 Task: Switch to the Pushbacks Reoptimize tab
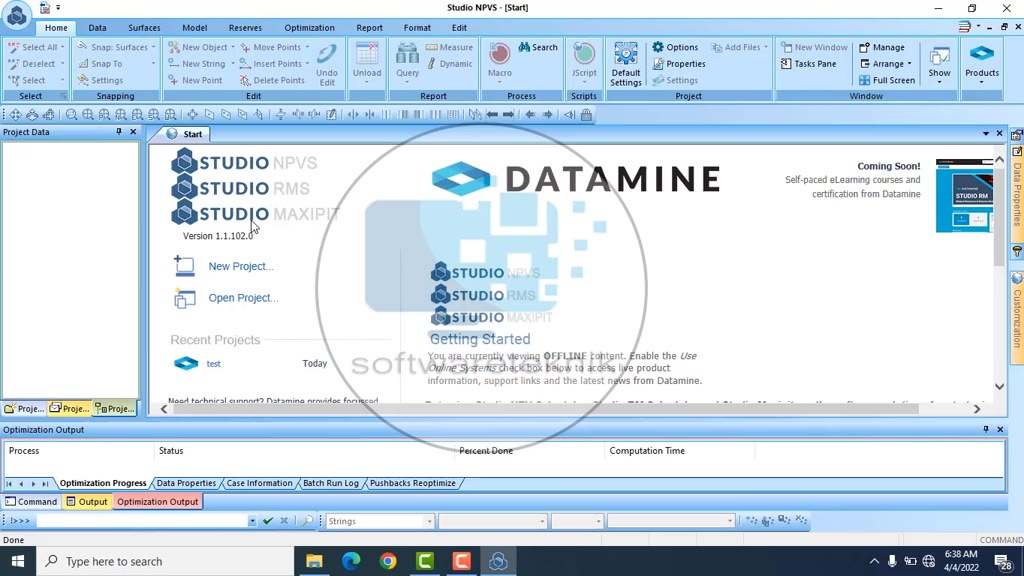tap(413, 483)
